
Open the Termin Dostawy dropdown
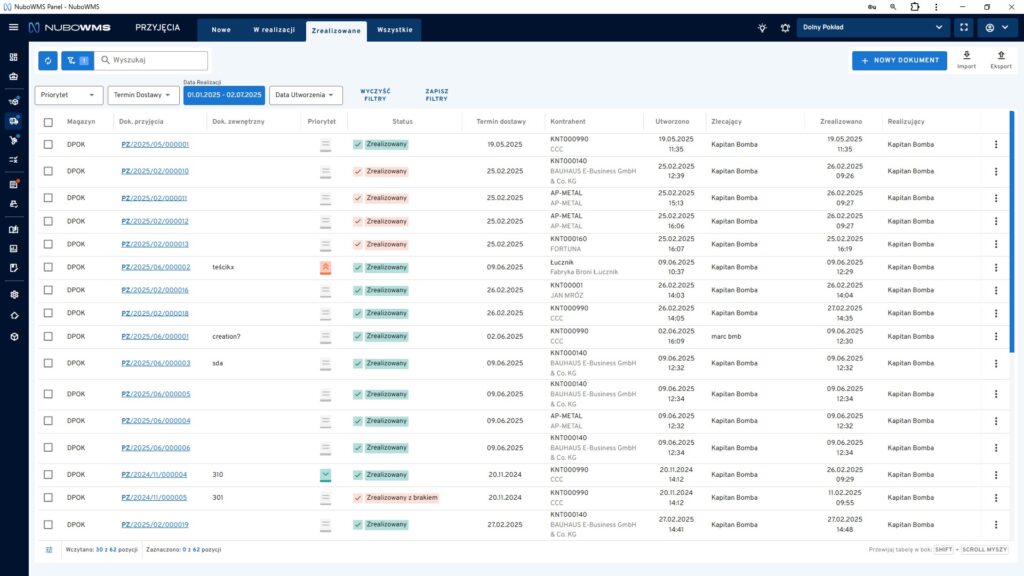coord(143,95)
